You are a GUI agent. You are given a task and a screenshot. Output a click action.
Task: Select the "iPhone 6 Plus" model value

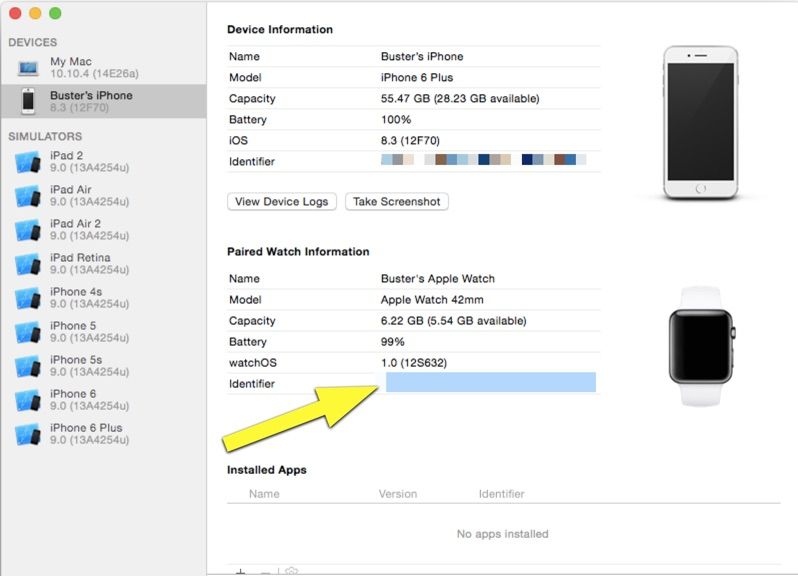(417, 77)
